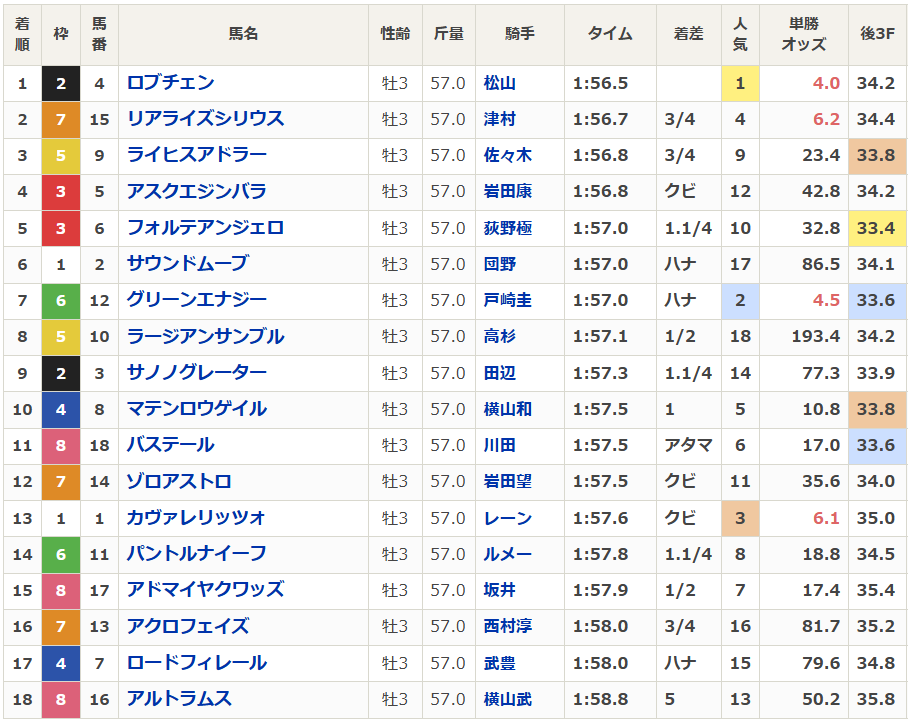Click the 人気 column header

click(x=740, y=34)
